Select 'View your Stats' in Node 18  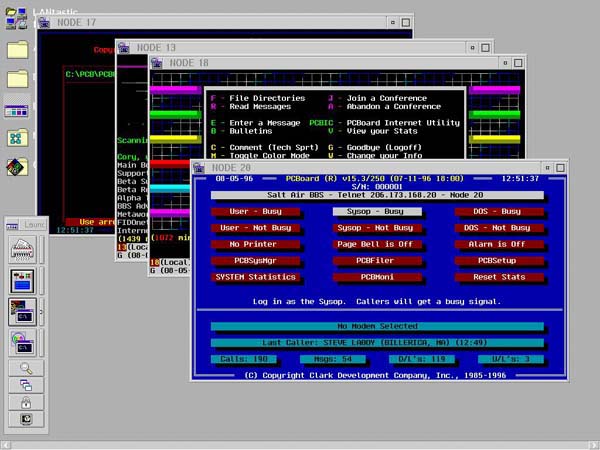click(x=382, y=131)
